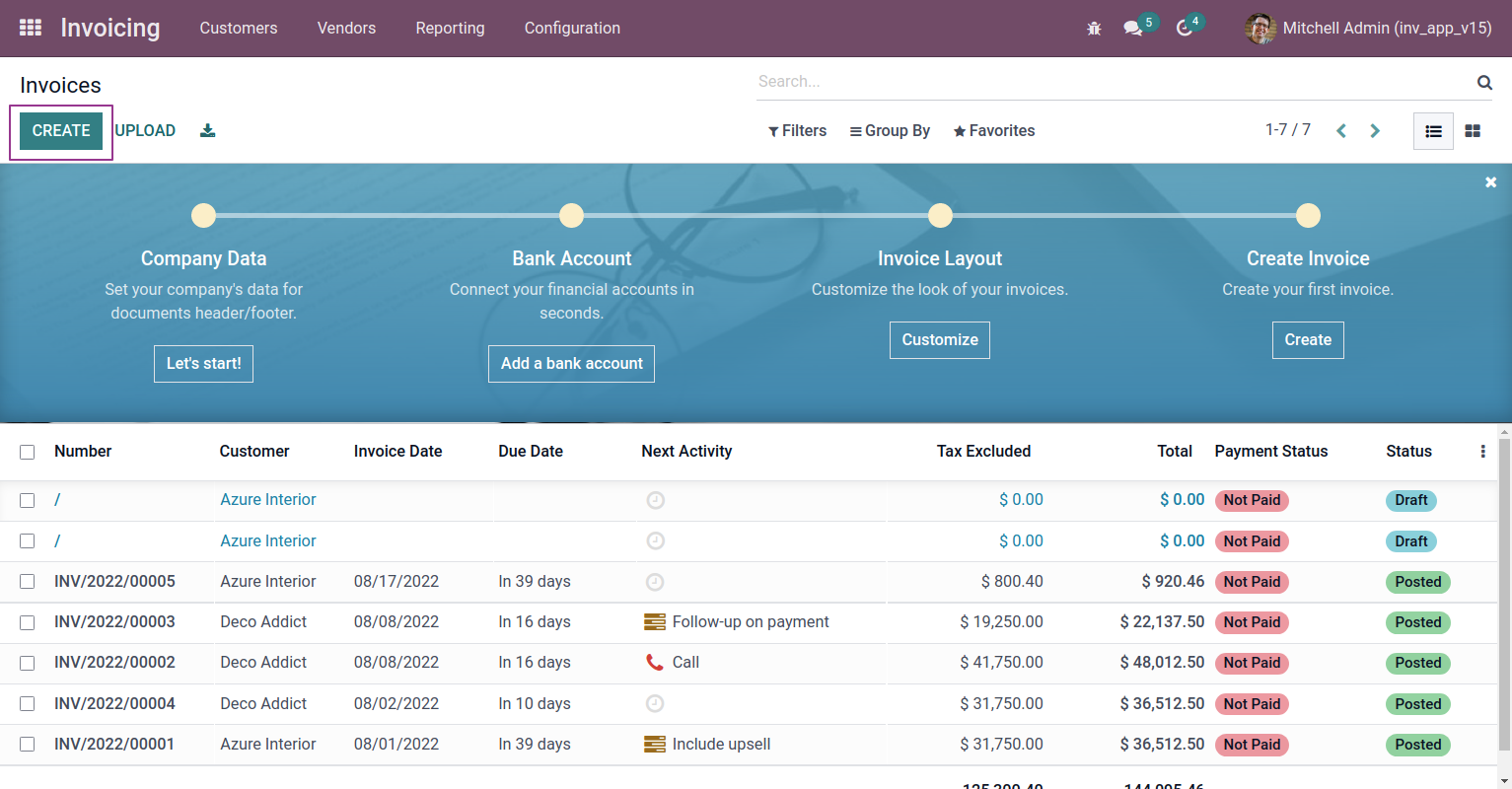
Task: Click the CREATE button
Action: (61, 131)
